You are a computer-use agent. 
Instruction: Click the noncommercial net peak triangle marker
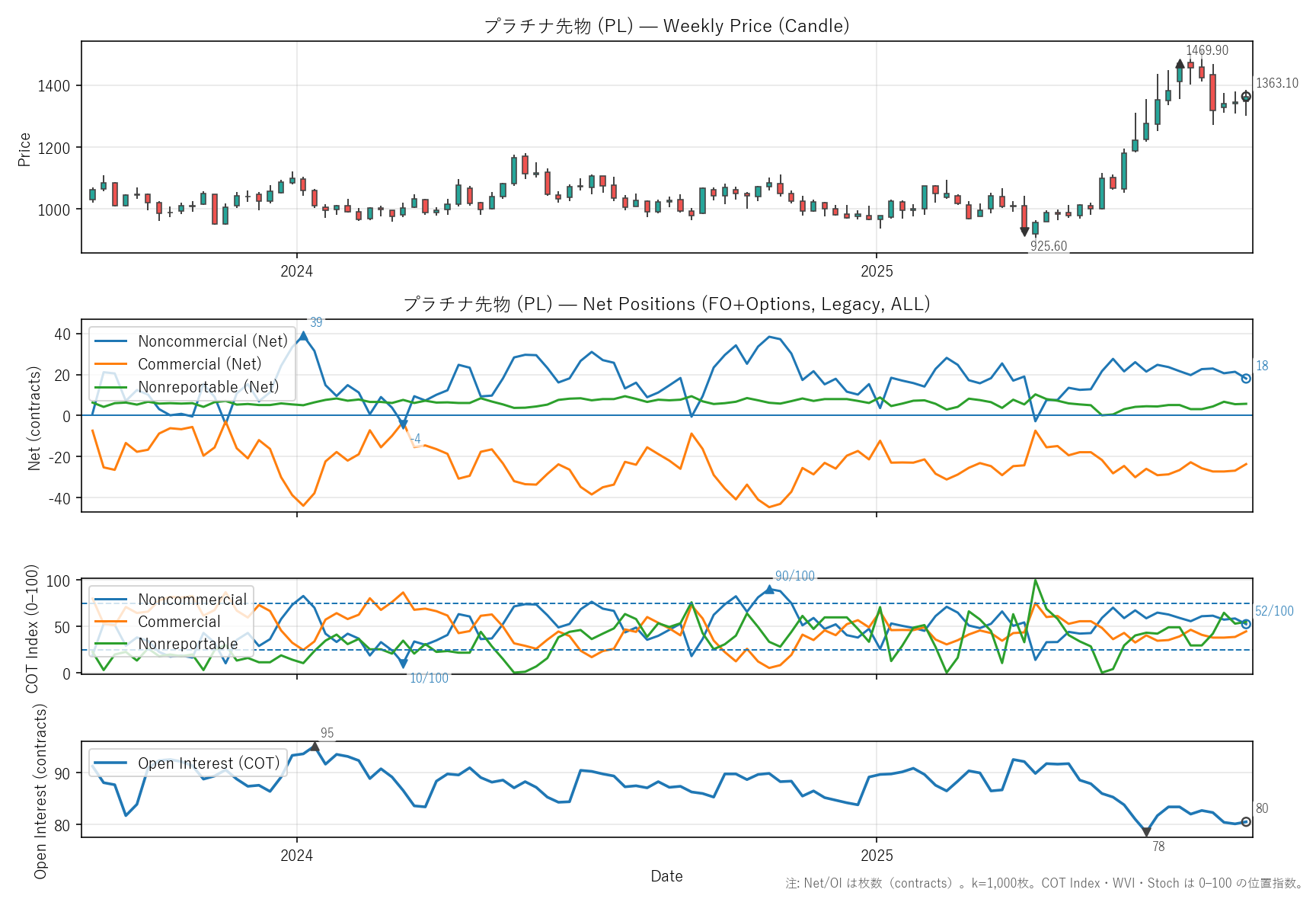click(x=303, y=335)
